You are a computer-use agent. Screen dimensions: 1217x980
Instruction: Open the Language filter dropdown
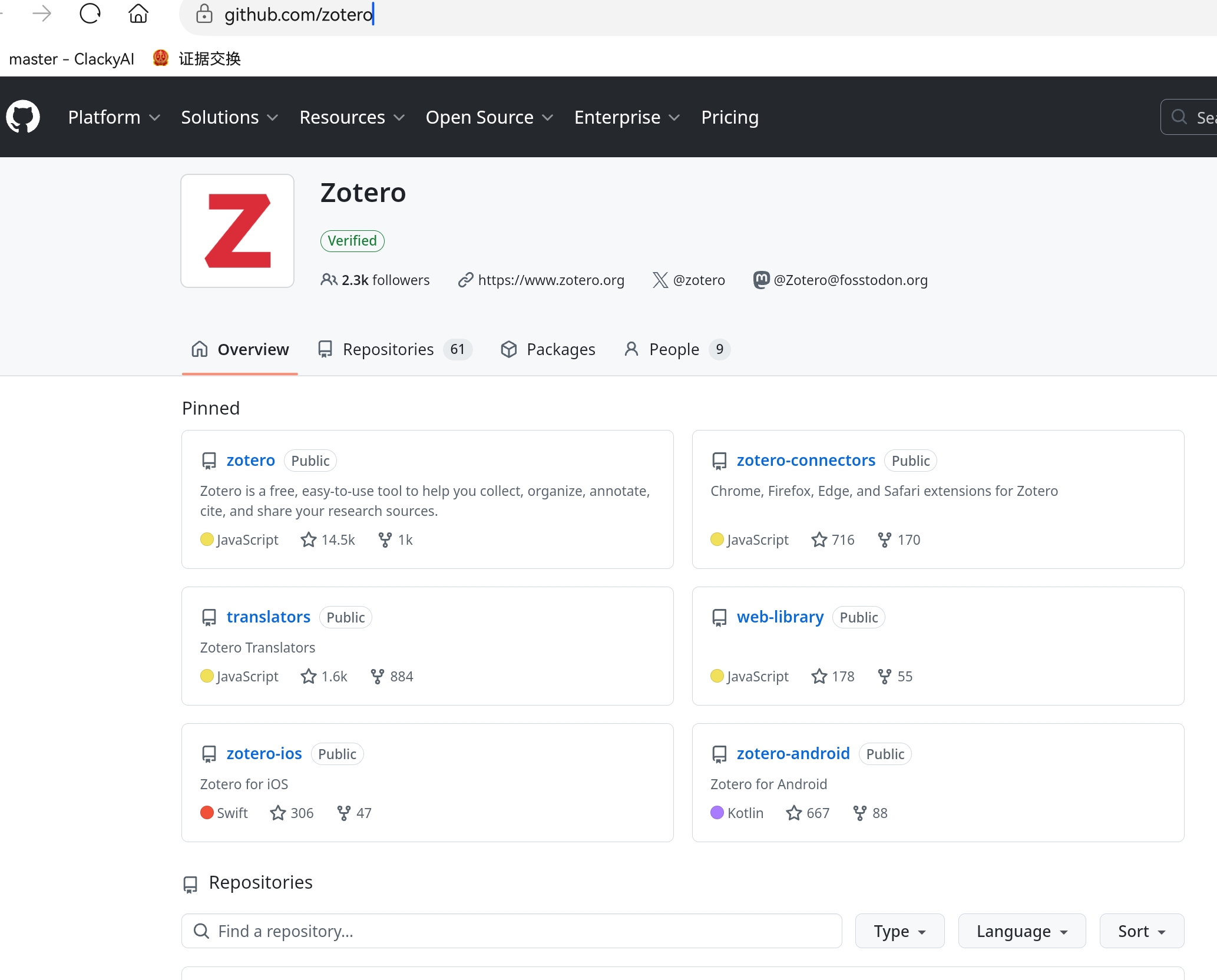click(1022, 931)
